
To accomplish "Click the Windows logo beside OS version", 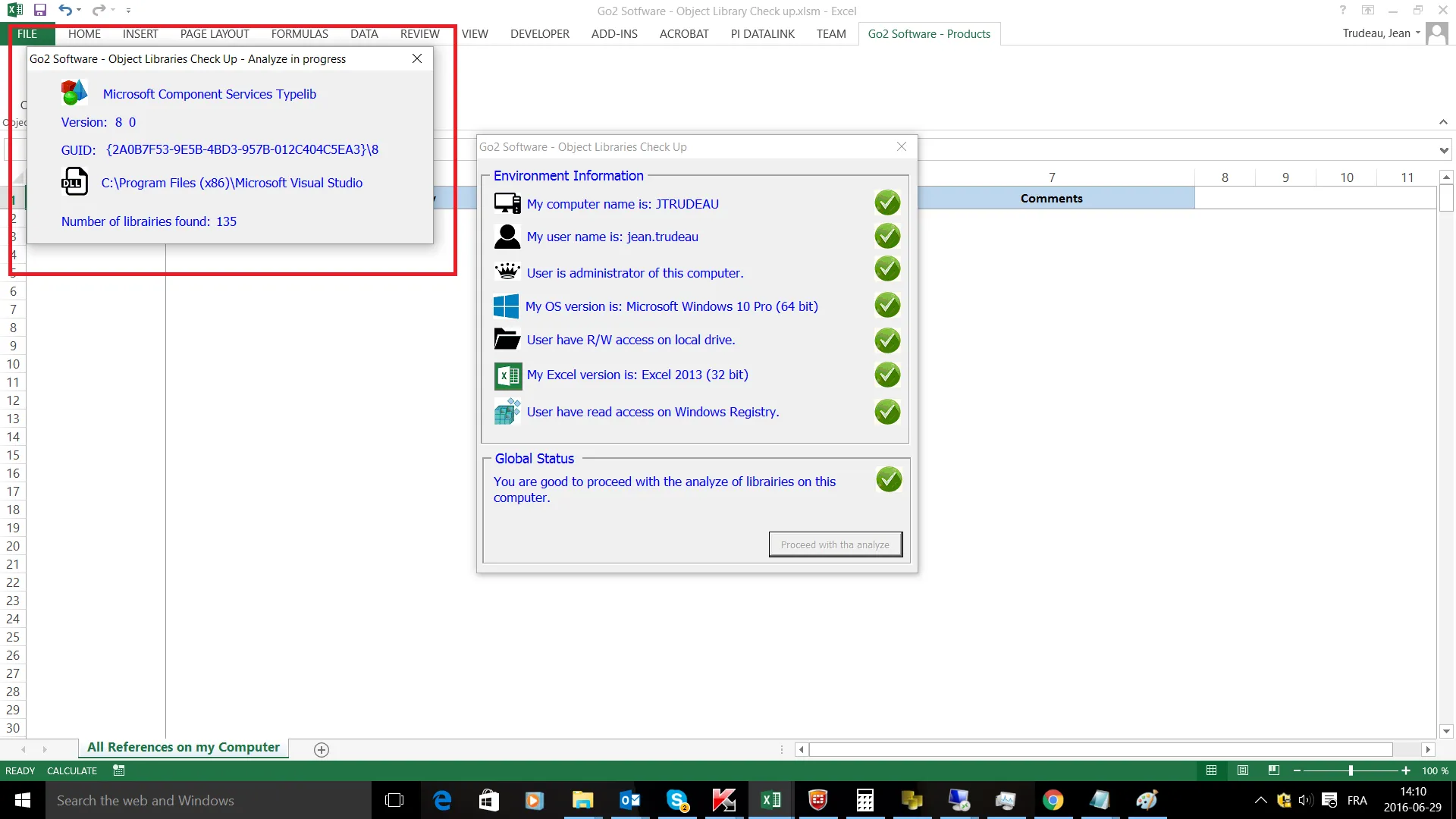I will pyautogui.click(x=506, y=306).
